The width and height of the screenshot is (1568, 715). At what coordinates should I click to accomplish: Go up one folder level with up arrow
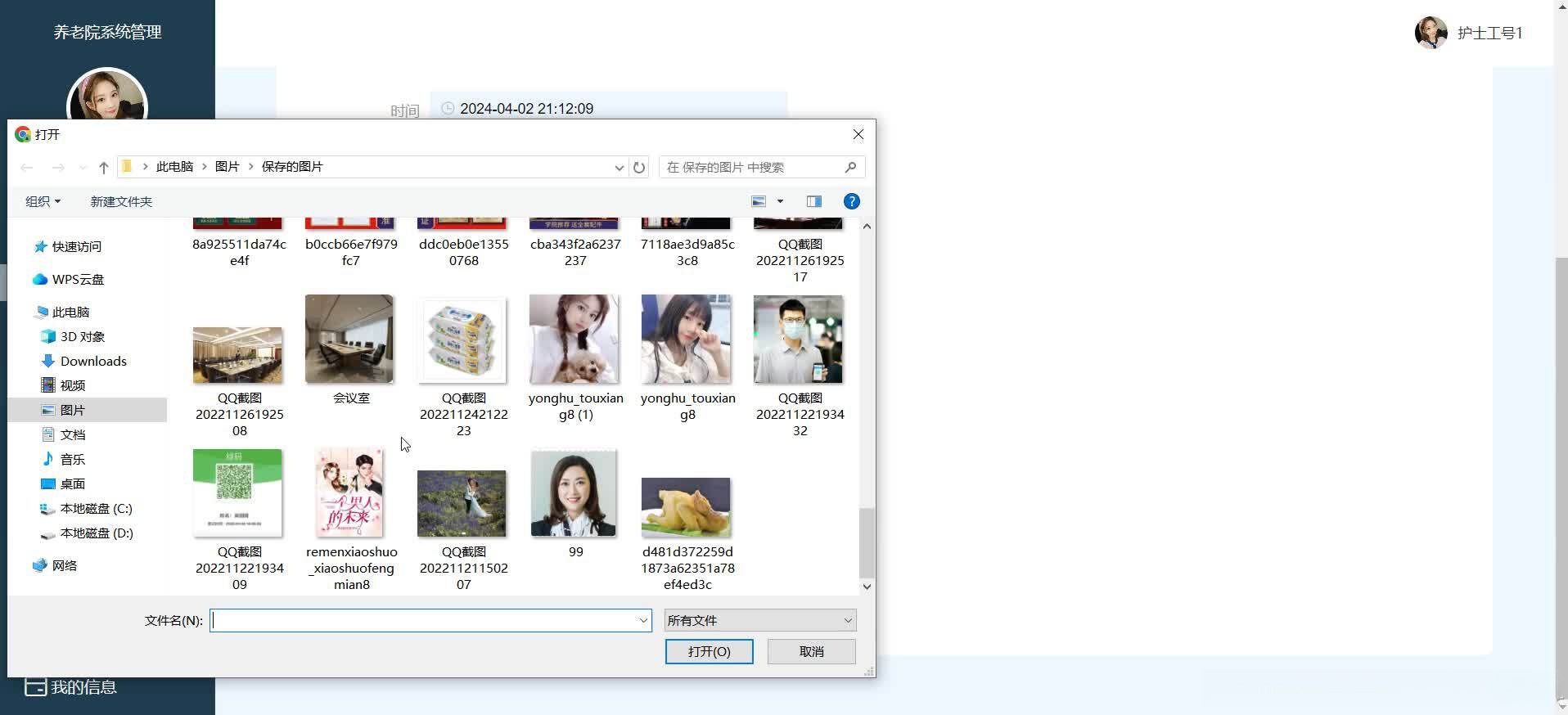[103, 168]
